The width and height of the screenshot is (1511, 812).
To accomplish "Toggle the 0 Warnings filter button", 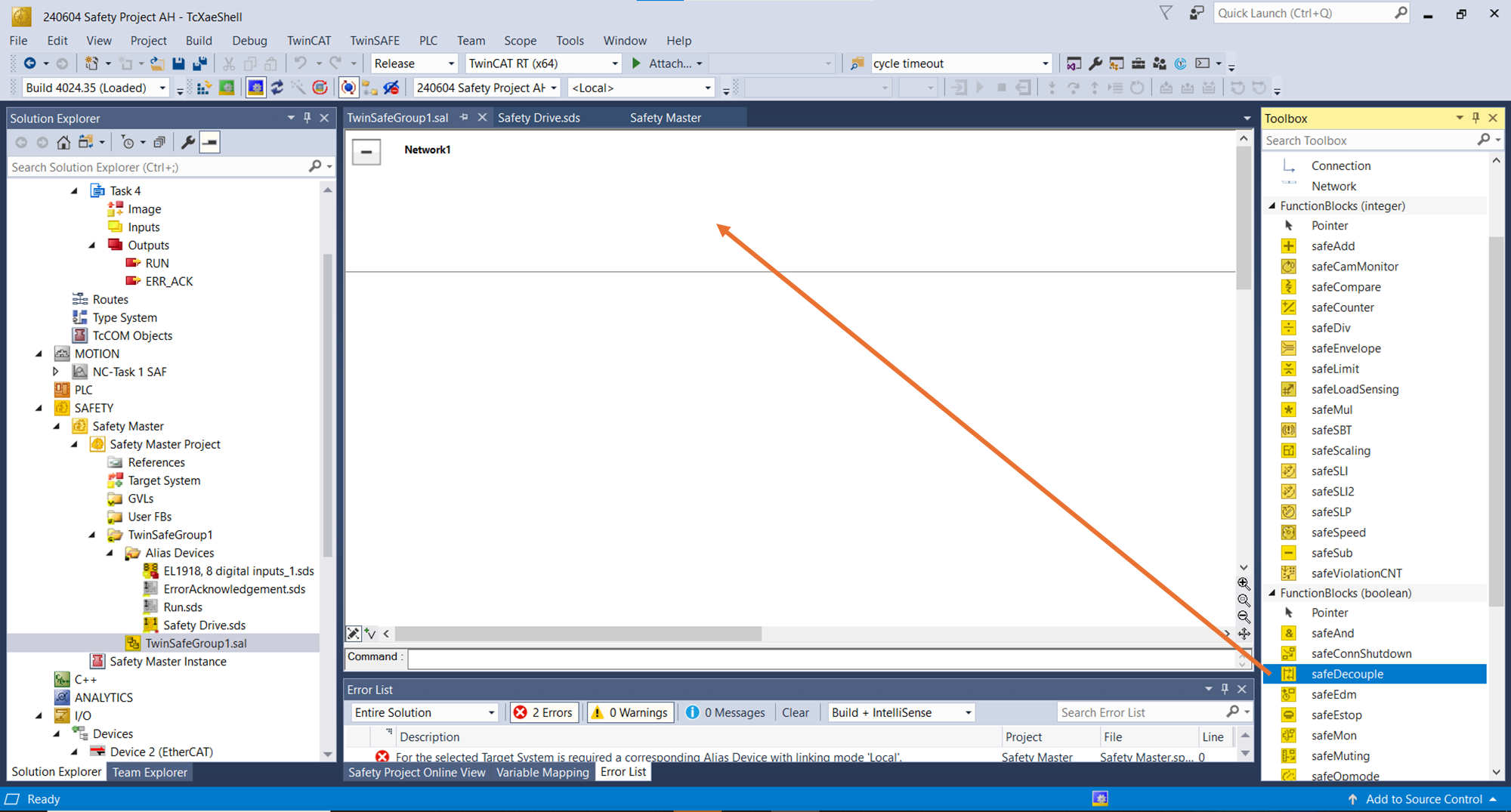I will 630,712.
